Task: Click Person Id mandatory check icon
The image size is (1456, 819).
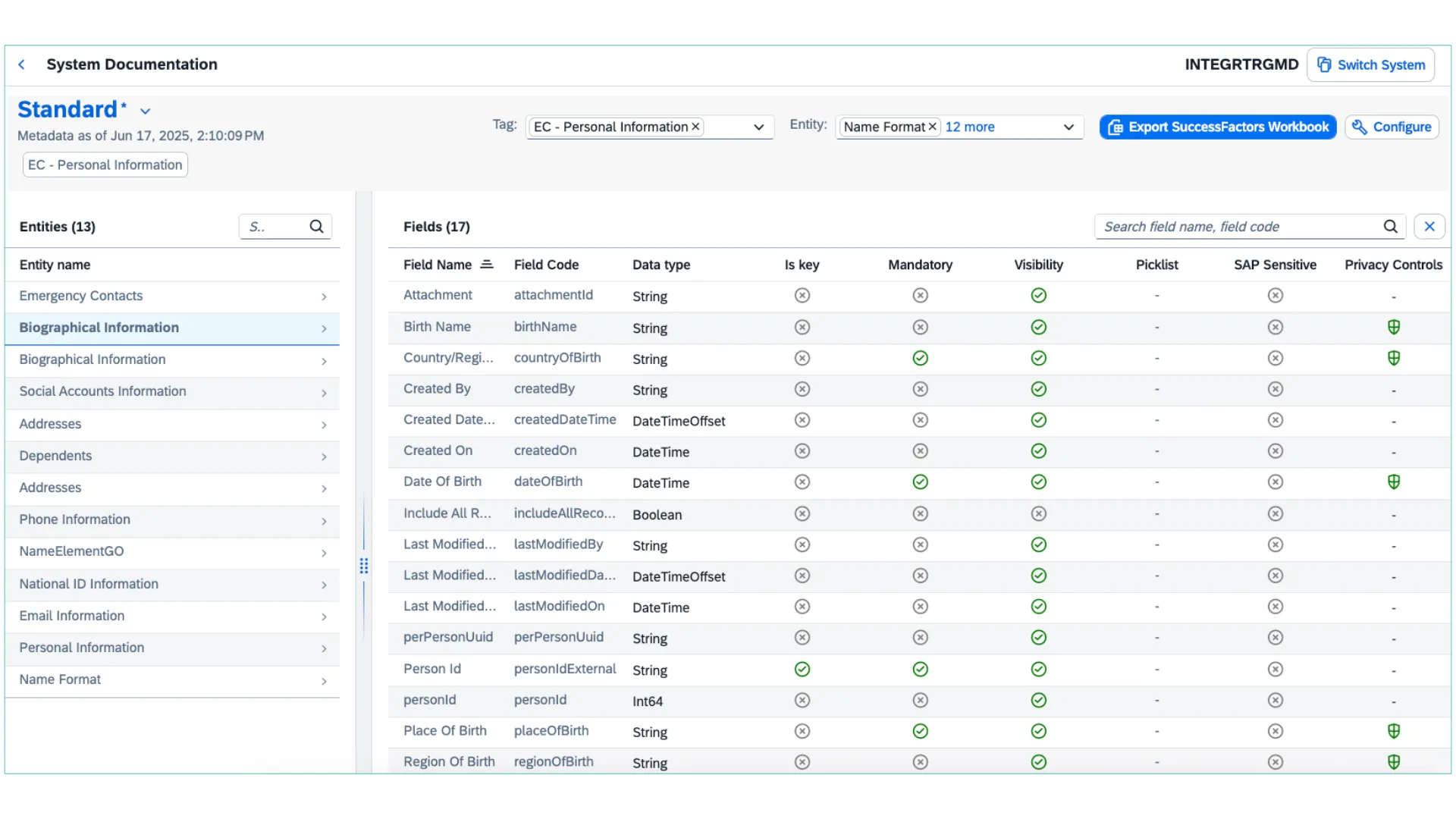Action: pos(920,669)
